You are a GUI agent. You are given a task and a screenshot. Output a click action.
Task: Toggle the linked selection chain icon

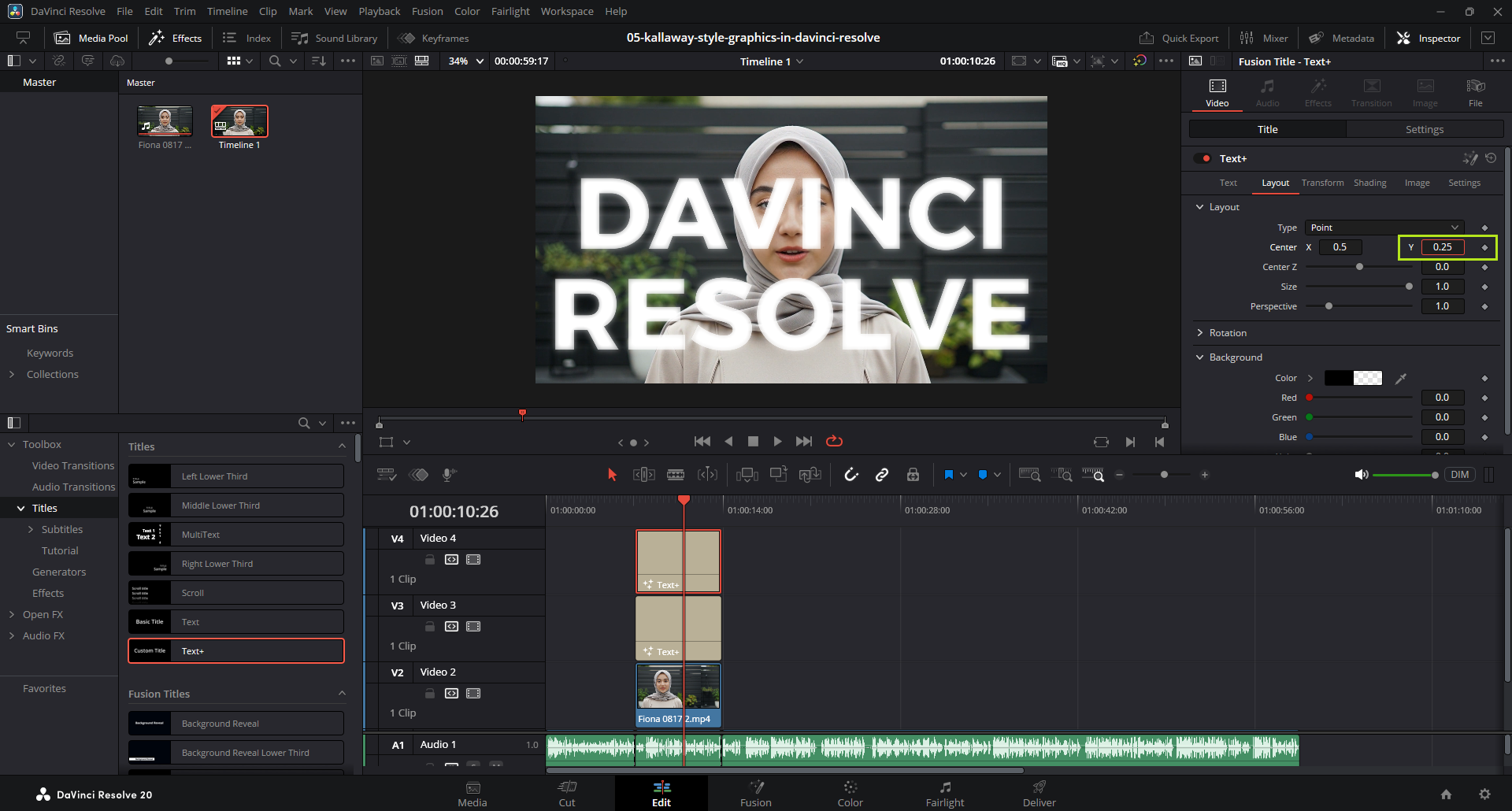(882, 475)
